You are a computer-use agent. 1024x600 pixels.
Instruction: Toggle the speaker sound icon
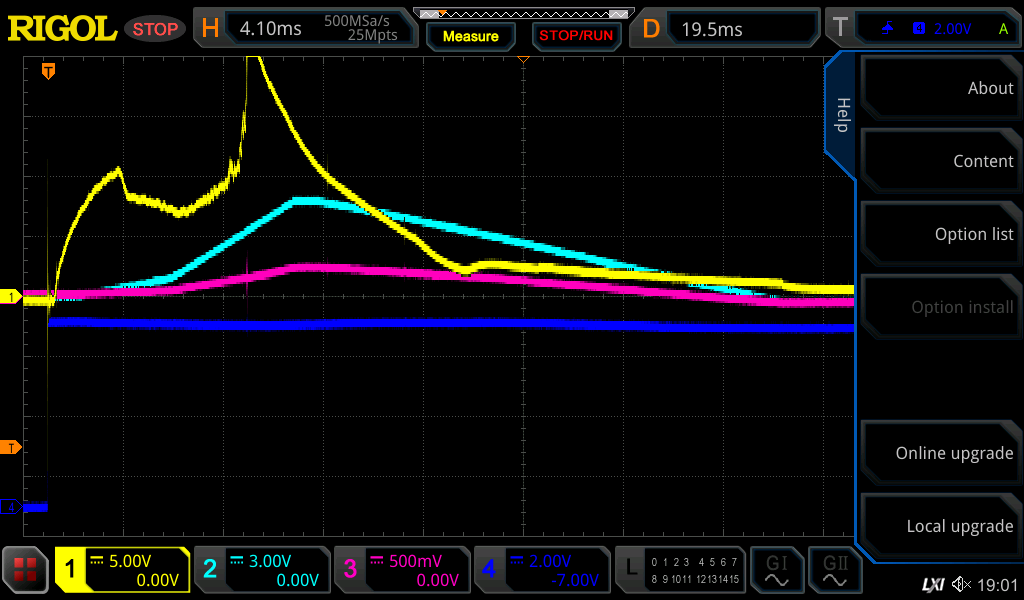[962, 584]
